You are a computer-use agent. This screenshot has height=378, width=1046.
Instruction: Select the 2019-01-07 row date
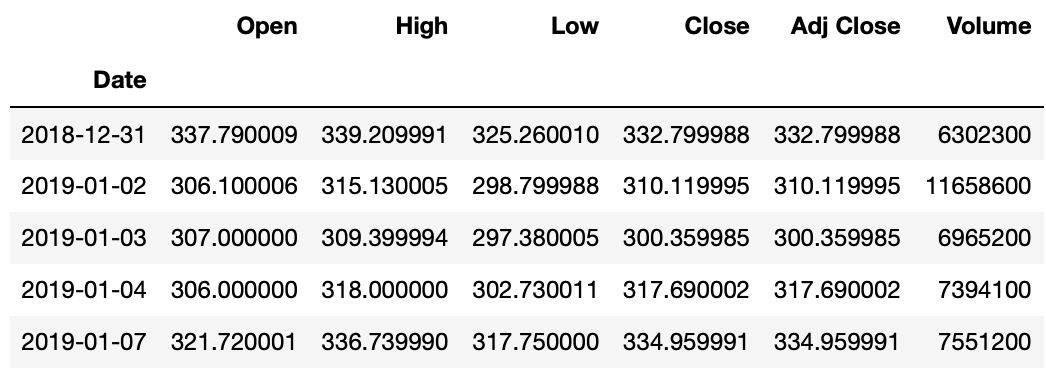click(83, 341)
